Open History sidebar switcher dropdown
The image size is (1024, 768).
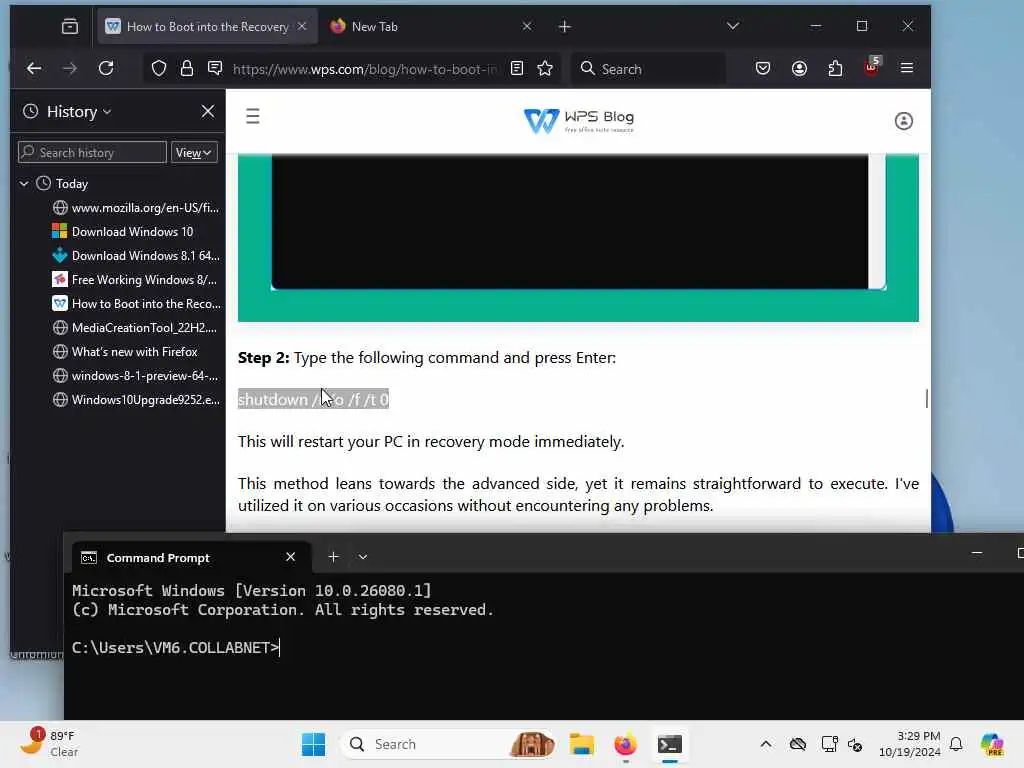78,112
